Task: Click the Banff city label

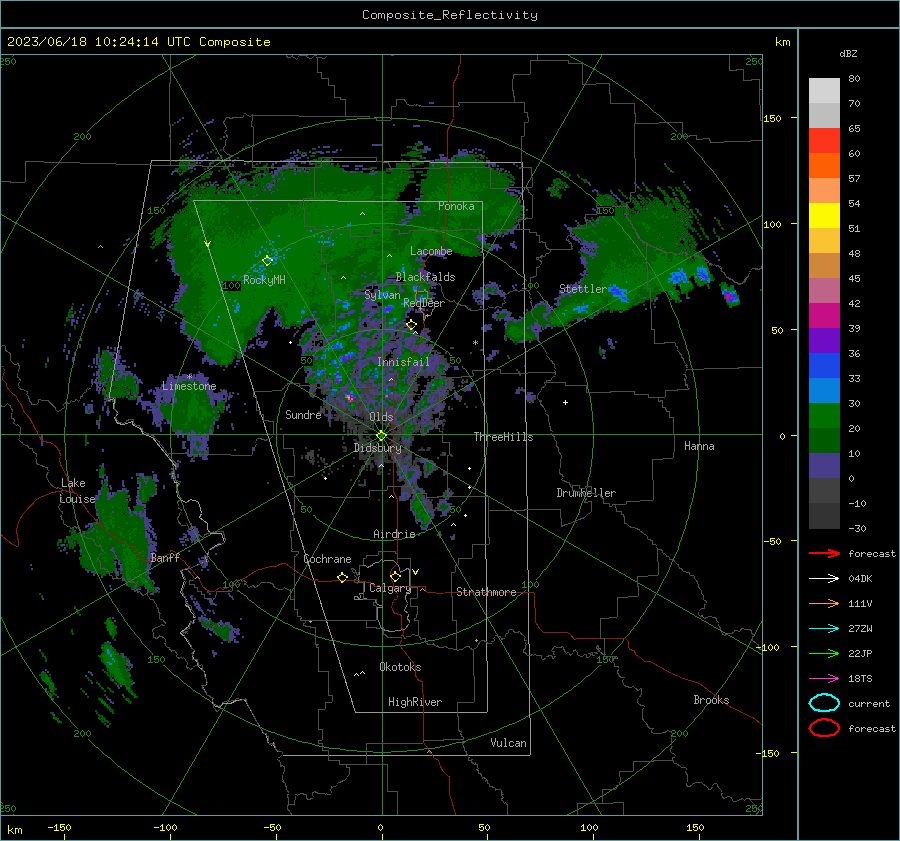Action: pos(165,557)
